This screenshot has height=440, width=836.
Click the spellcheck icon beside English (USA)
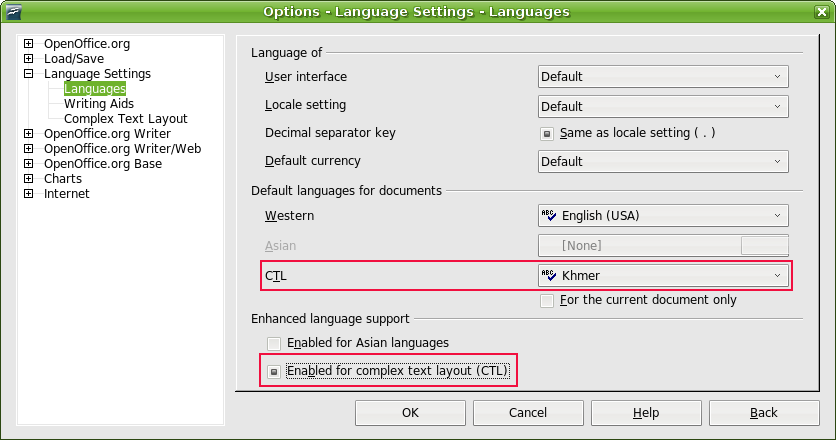pyautogui.click(x=549, y=215)
